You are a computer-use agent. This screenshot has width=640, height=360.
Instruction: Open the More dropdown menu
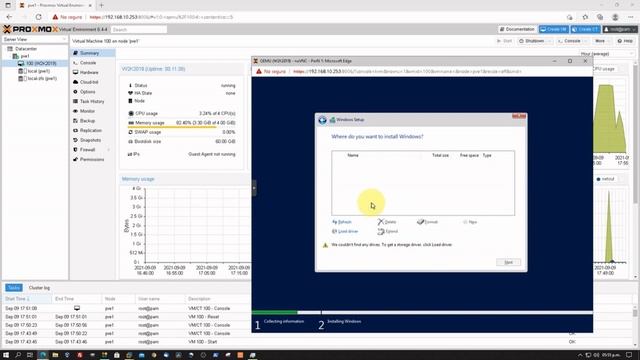[602, 41]
